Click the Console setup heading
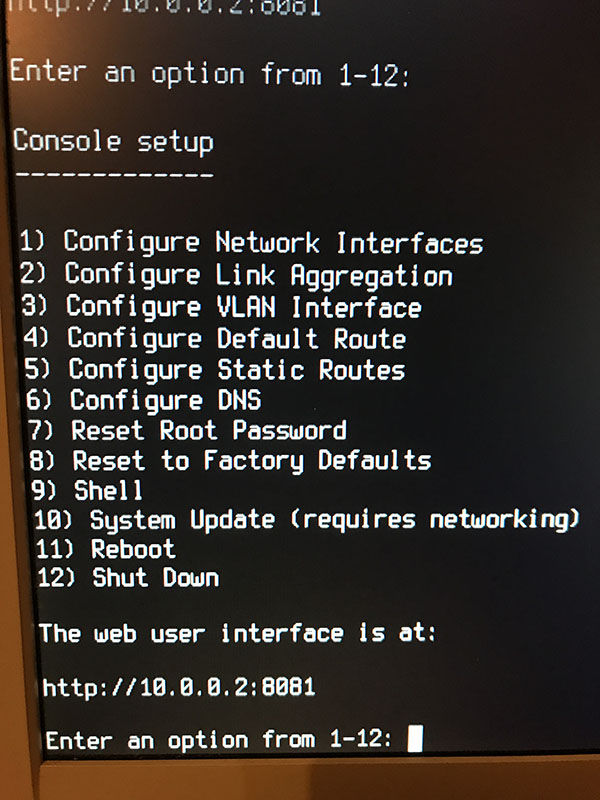 coord(113,141)
